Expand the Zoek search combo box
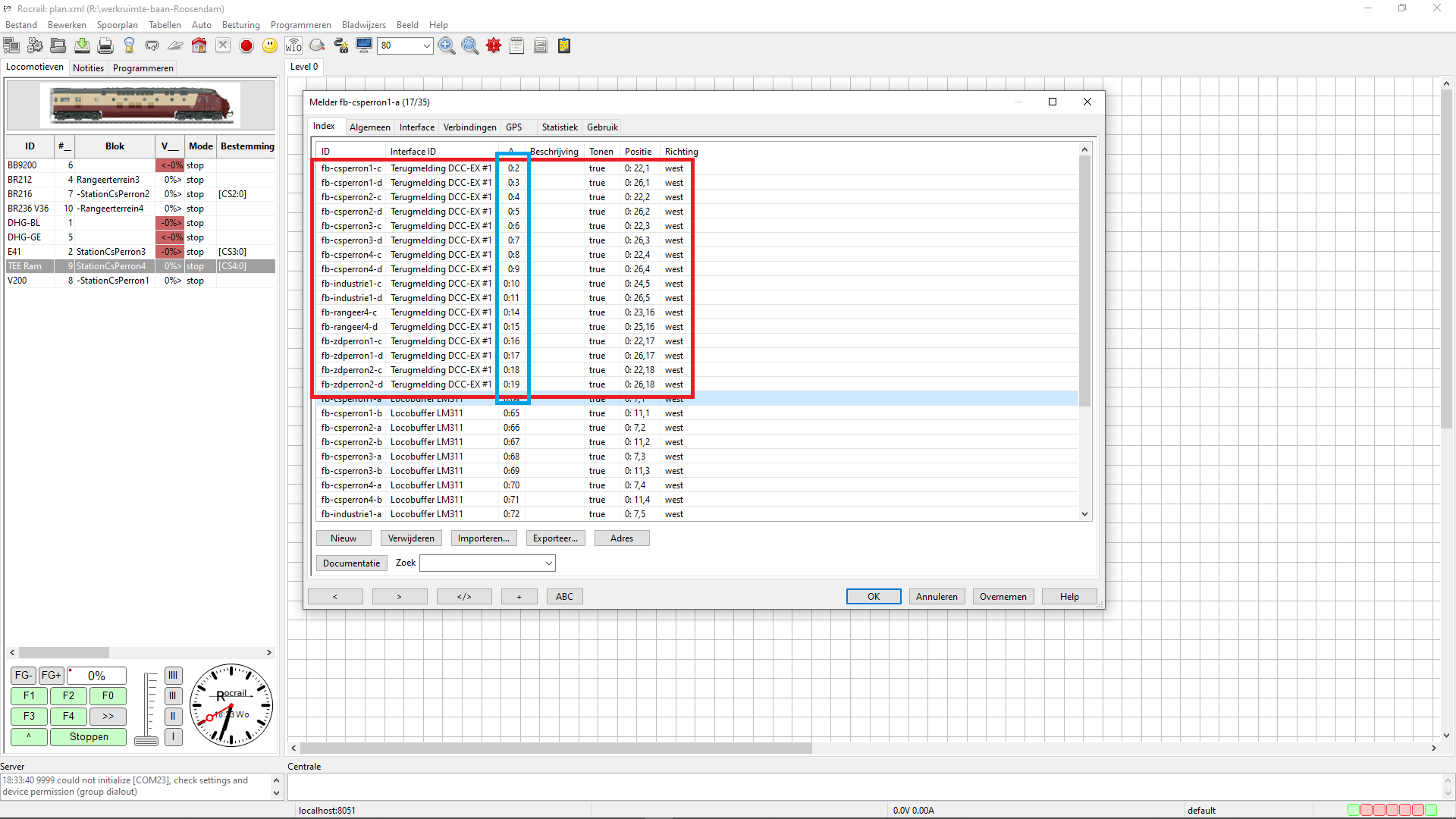 [x=548, y=563]
